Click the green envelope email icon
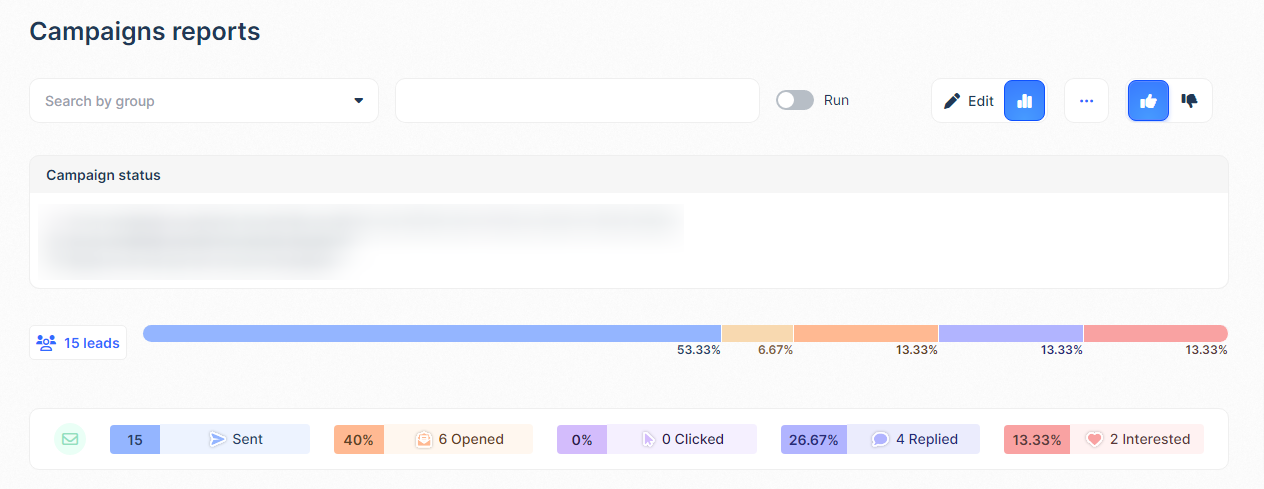Image resolution: width=1264 pixels, height=489 pixels. (70, 439)
